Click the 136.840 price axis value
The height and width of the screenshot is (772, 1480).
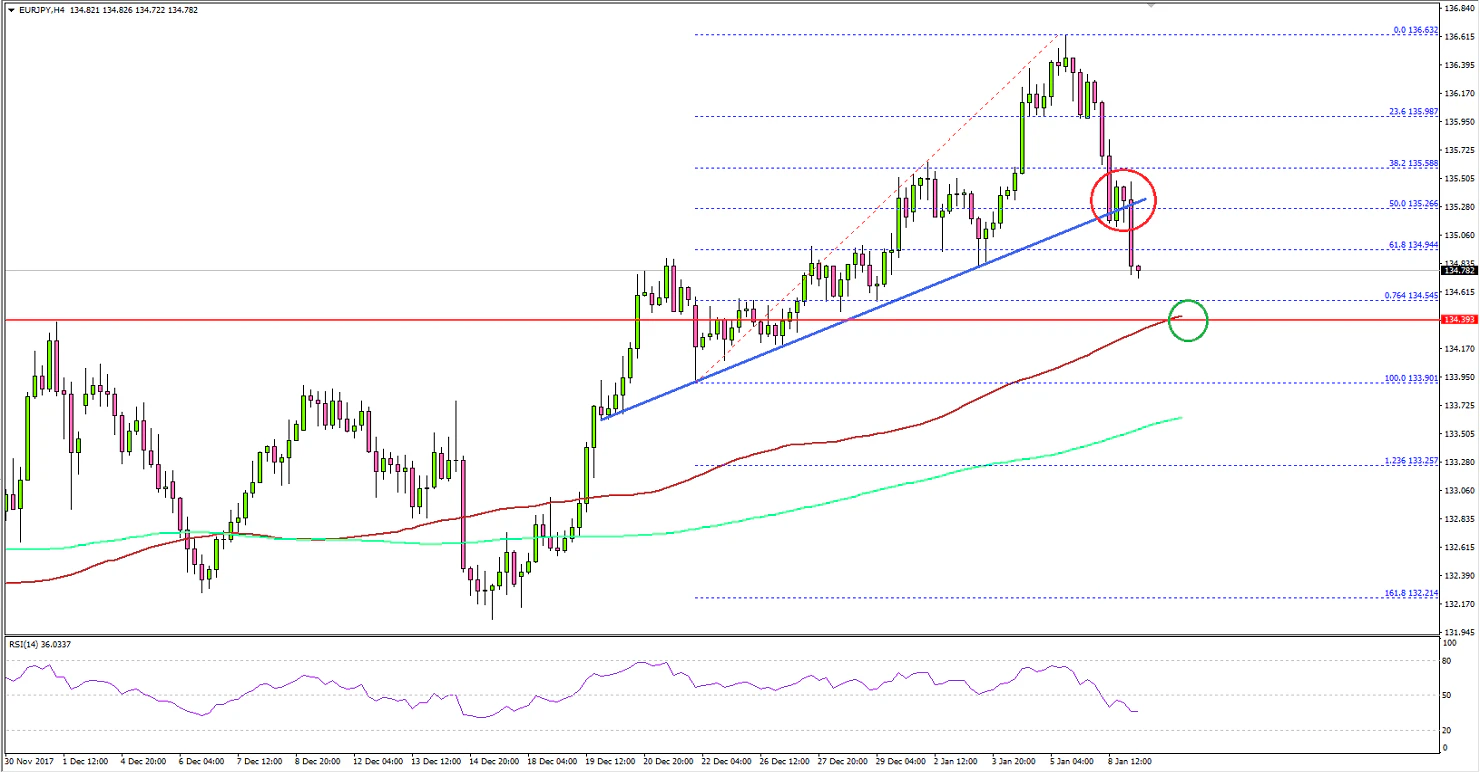click(x=1458, y=8)
